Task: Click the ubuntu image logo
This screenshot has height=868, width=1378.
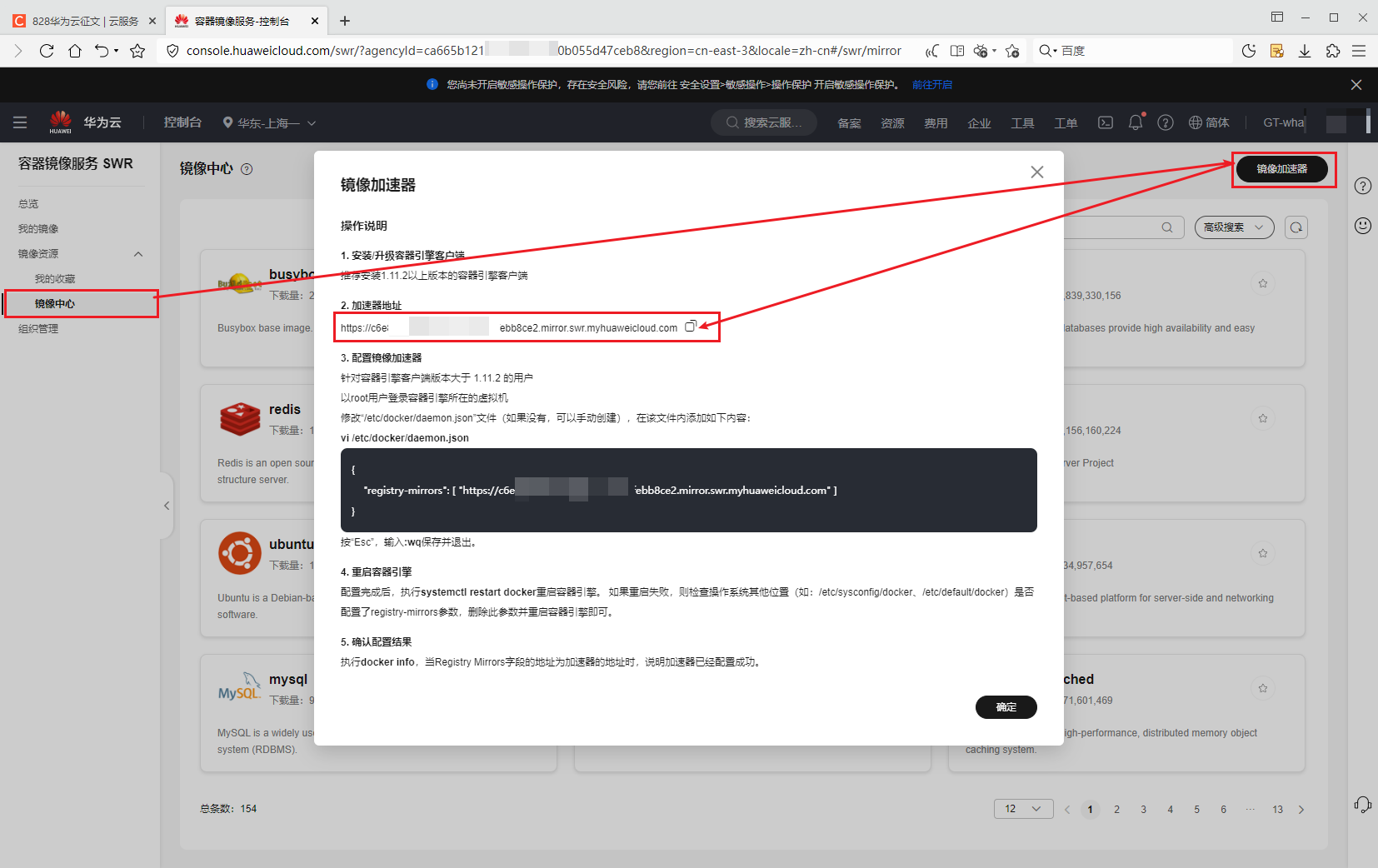Action: click(240, 553)
